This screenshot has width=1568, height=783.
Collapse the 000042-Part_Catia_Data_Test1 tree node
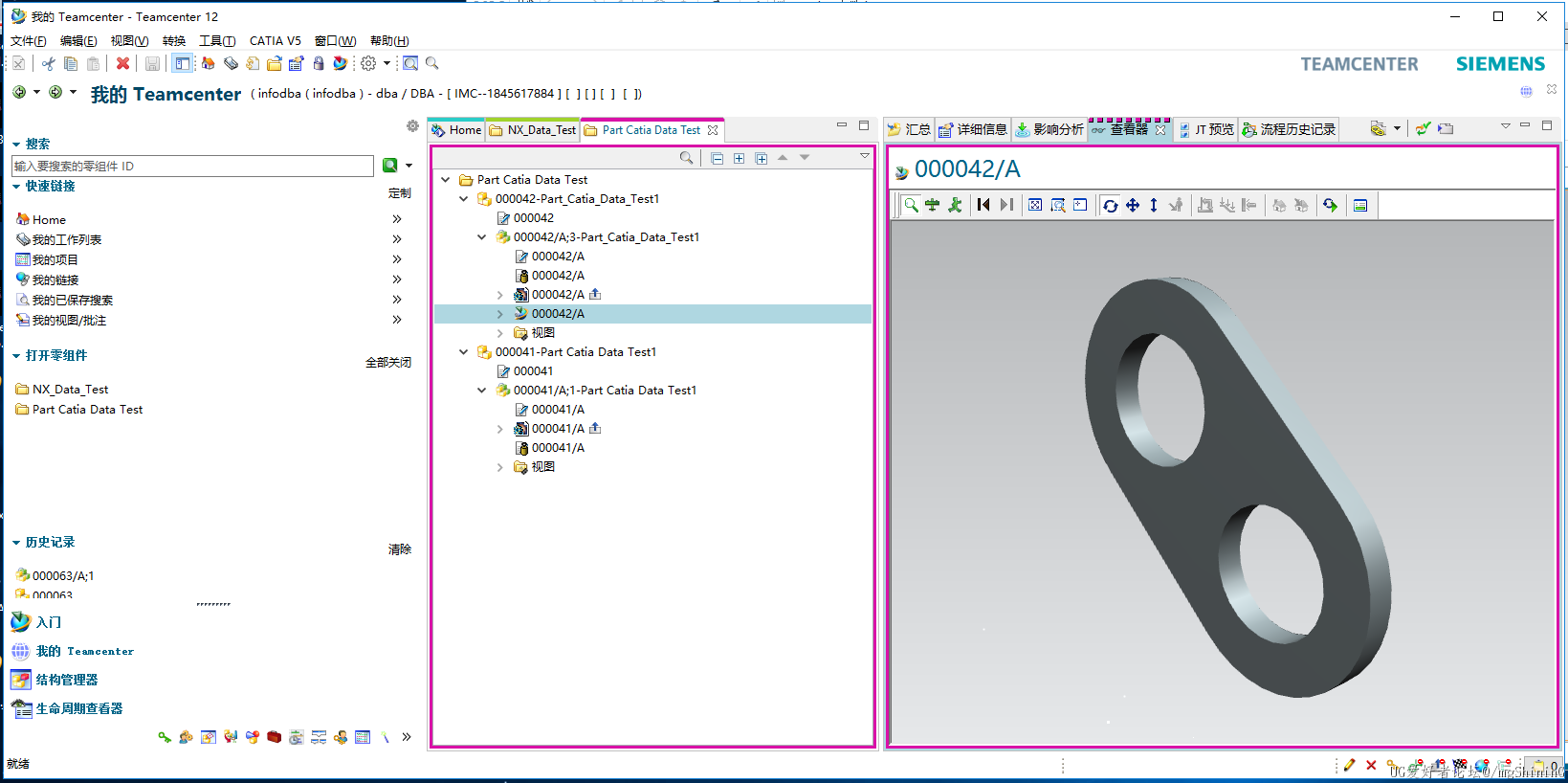click(464, 199)
